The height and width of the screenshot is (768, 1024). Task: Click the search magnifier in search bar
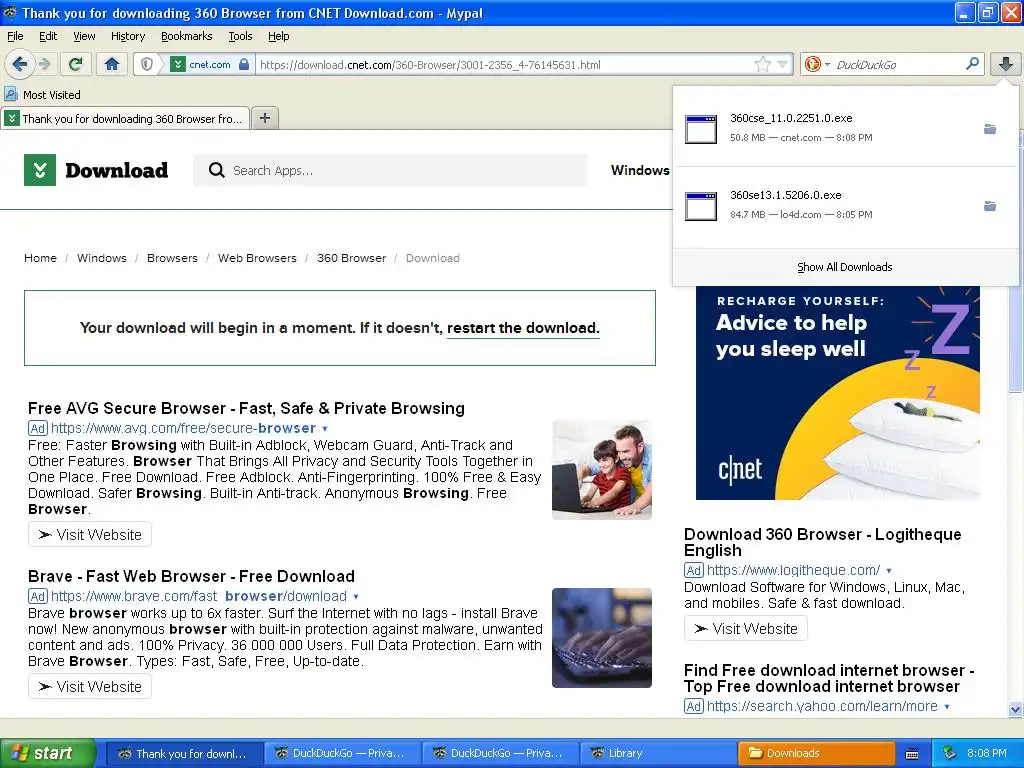click(972, 64)
